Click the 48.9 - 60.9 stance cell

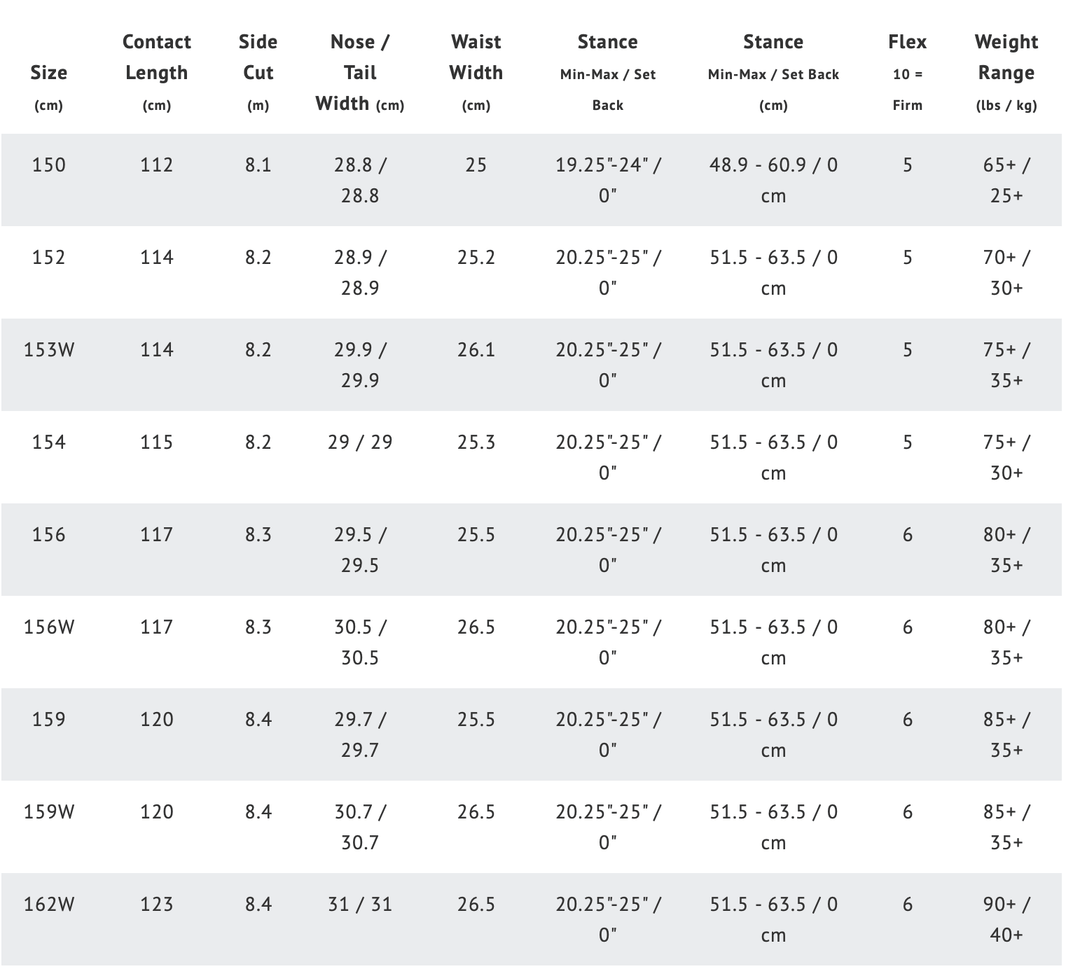(773, 180)
